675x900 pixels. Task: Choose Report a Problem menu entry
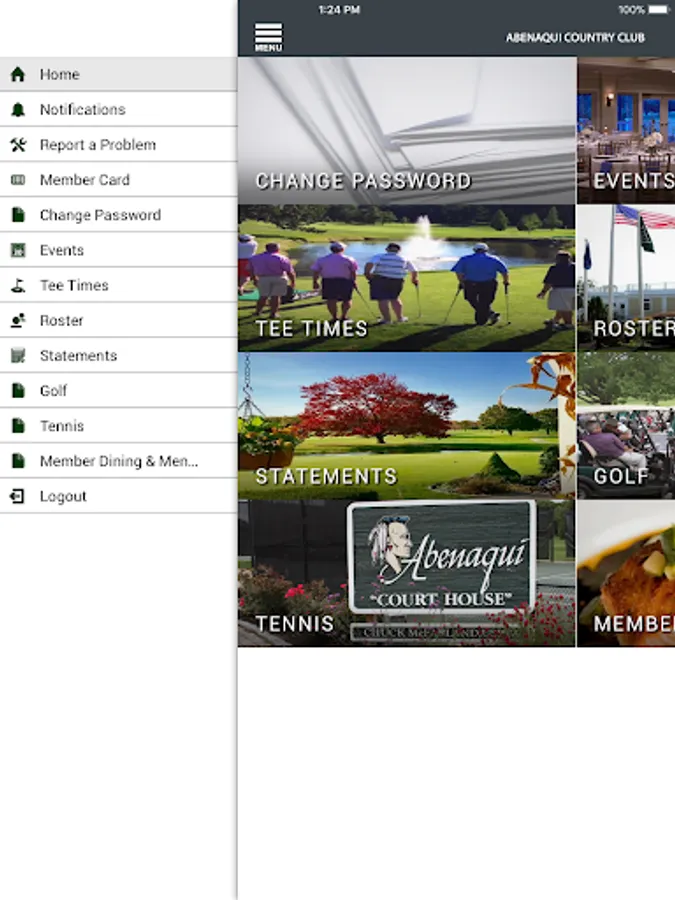pyautogui.click(x=118, y=145)
